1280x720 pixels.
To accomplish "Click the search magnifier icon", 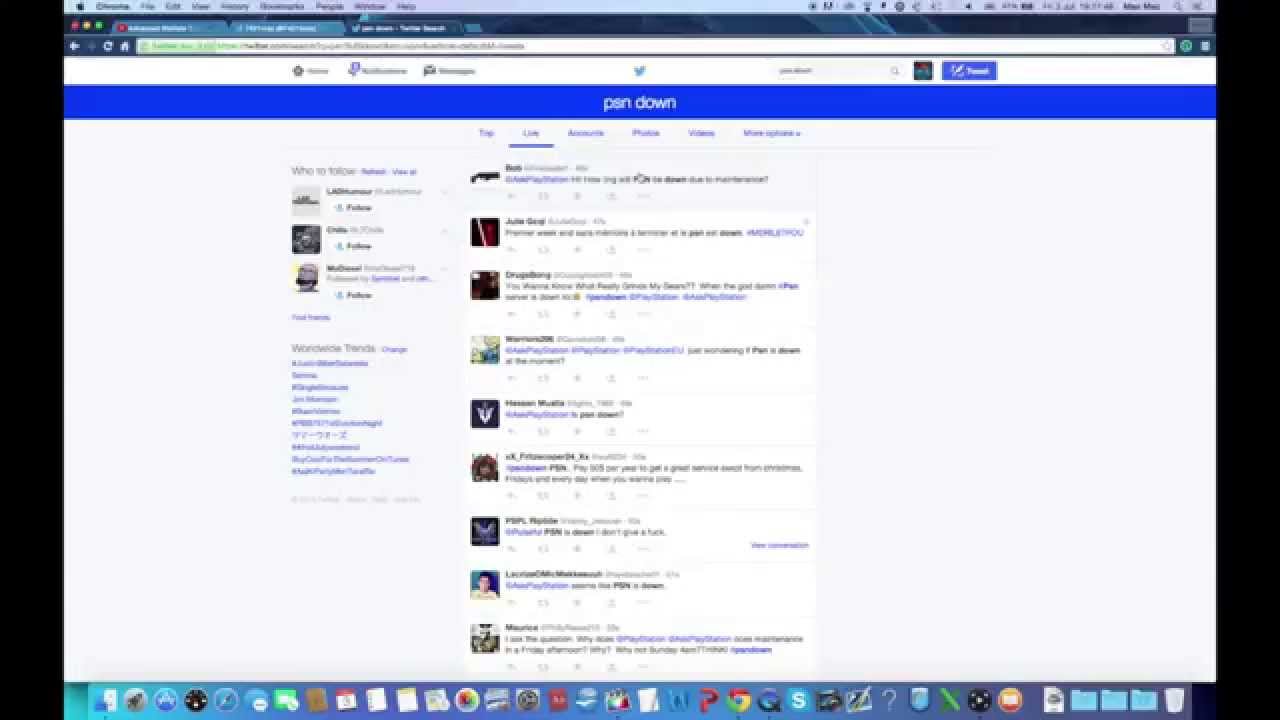I will click(x=895, y=71).
